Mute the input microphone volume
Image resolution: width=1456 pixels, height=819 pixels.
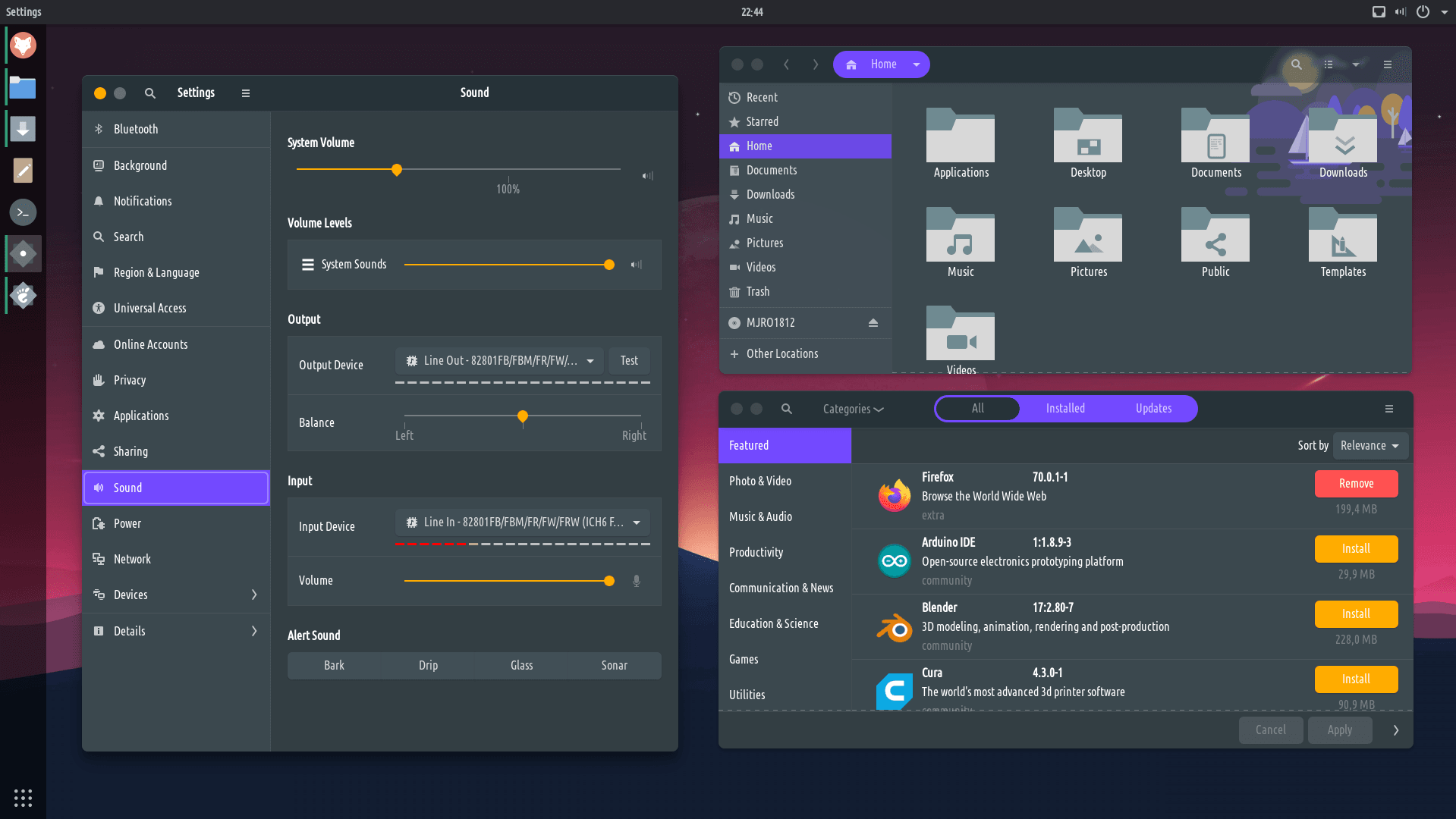[637, 581]
